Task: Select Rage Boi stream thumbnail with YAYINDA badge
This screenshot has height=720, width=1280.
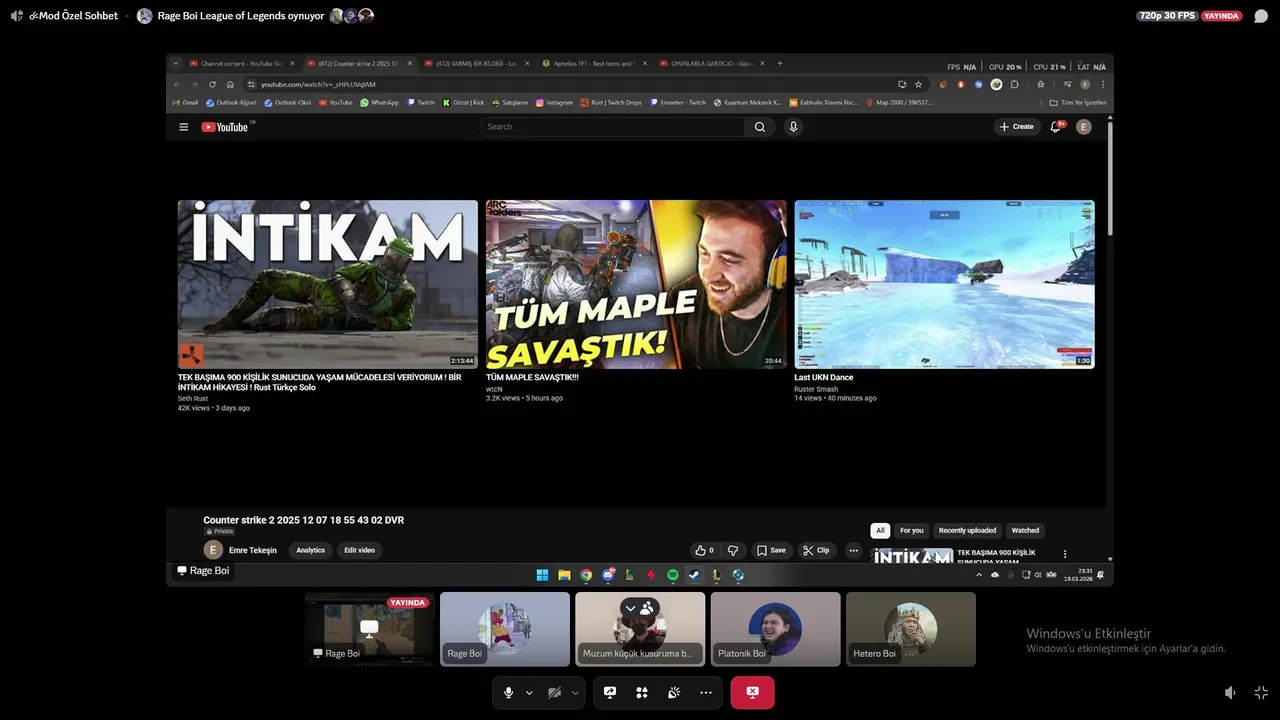Action: [x=369, y=629]
